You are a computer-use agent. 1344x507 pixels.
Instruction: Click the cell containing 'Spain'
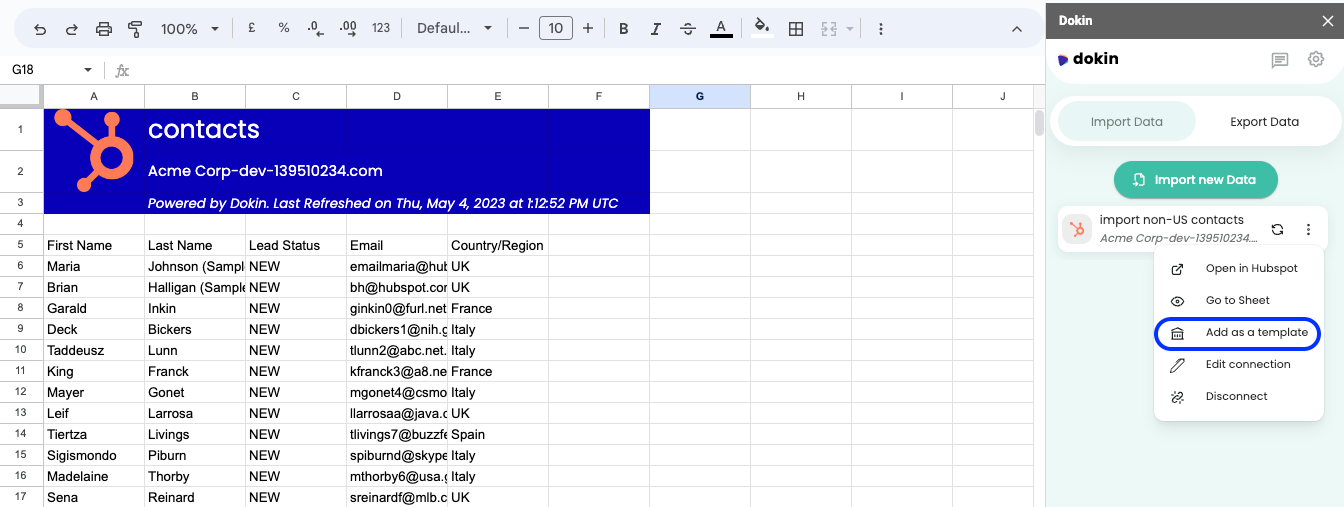[498, 434]
